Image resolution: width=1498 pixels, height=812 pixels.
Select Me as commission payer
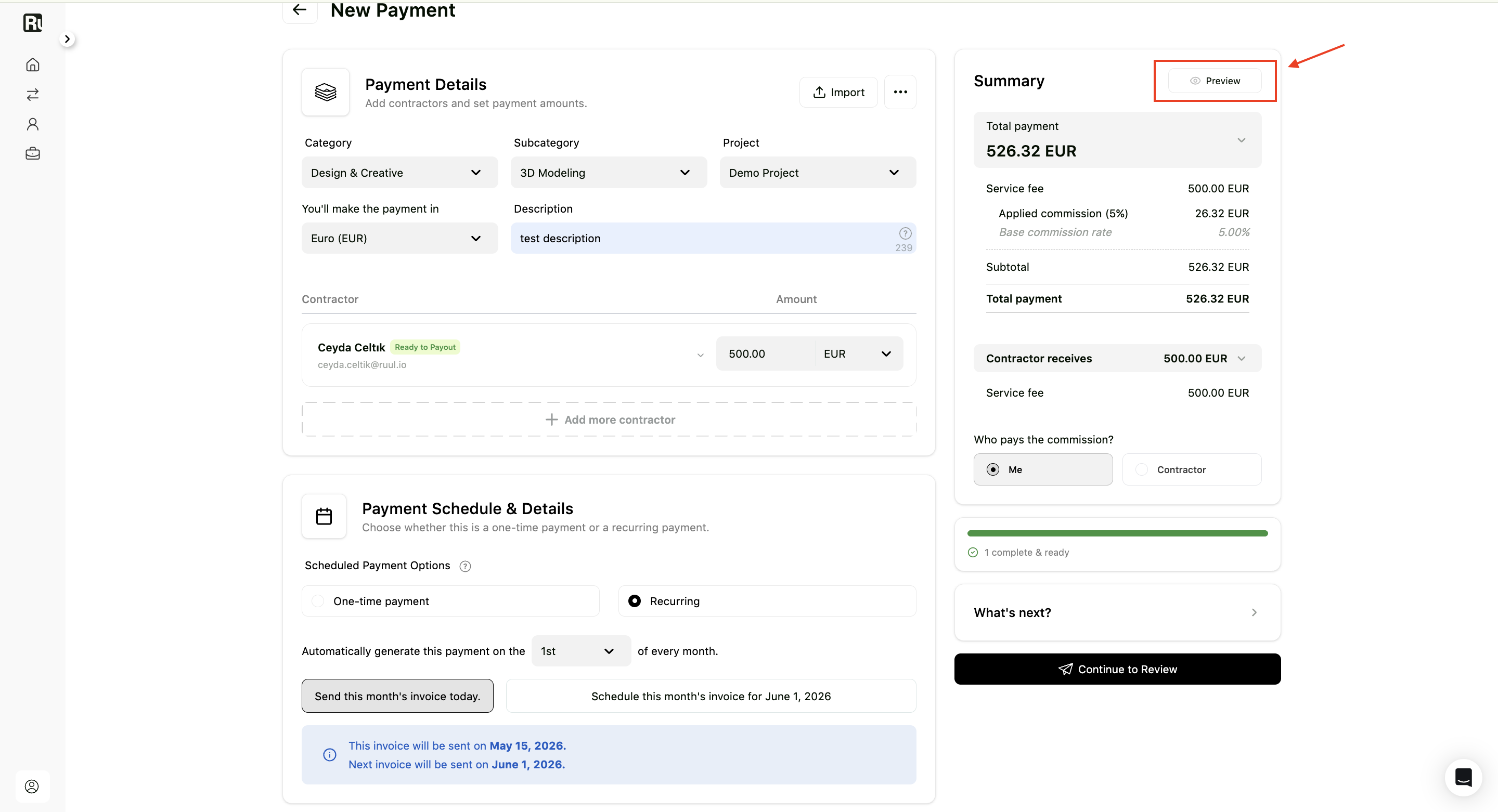[x=1043, y=469]
